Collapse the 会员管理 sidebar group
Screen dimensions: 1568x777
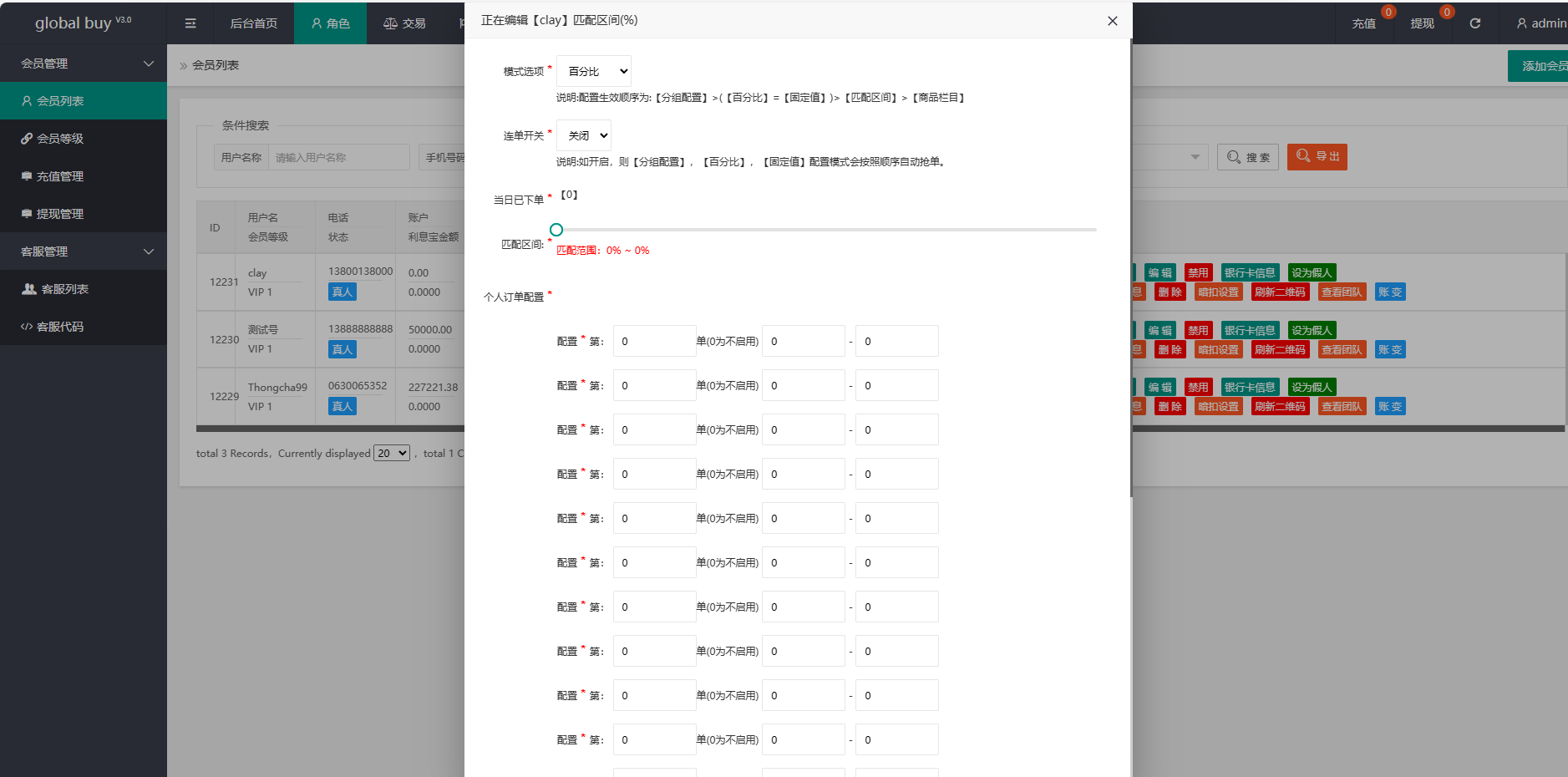point(84,63)
